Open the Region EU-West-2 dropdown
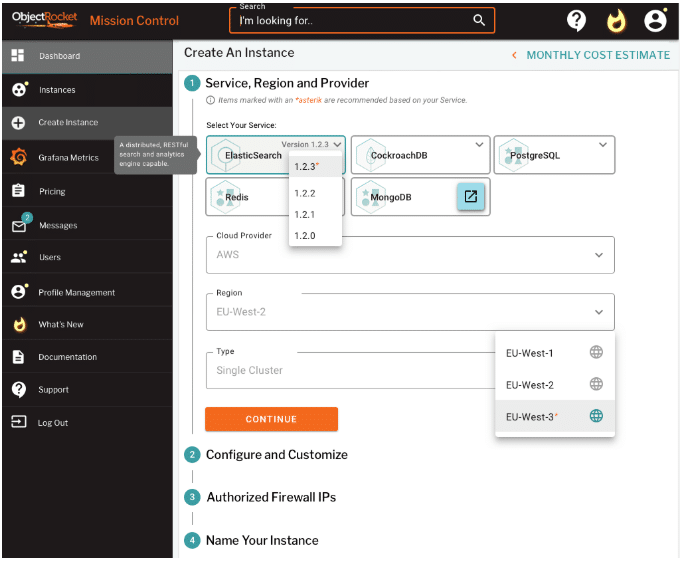681x561 pixels. [410, 312]
